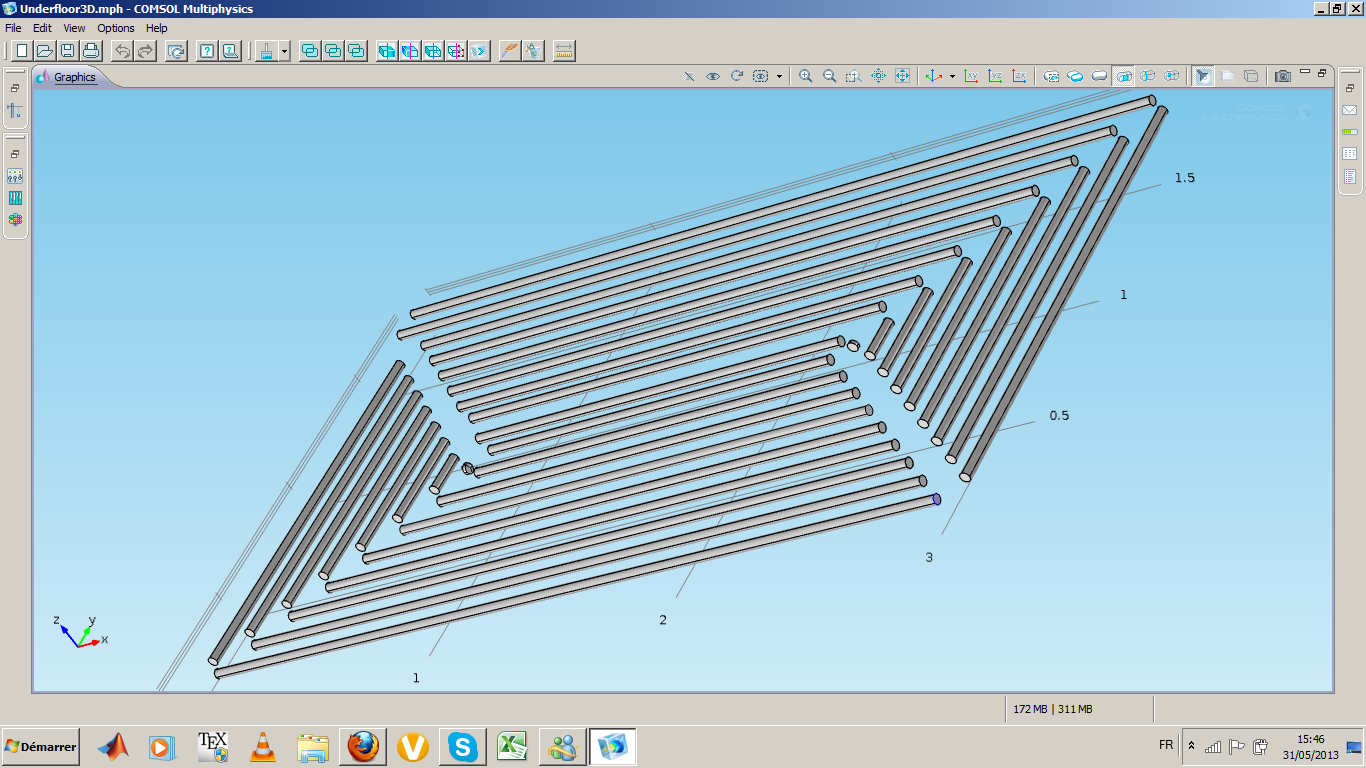Open the Options menu
This screenshot has height=768, width=1366.
pyautogui.click(x=116, y=28)
